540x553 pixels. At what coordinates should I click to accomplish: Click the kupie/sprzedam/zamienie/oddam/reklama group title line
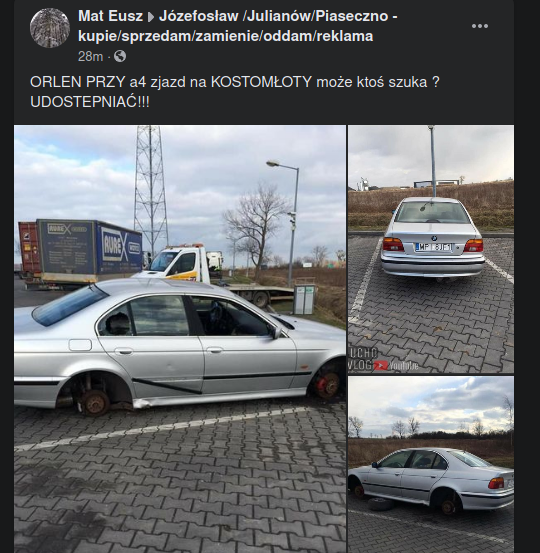click(x=225, y=36)
